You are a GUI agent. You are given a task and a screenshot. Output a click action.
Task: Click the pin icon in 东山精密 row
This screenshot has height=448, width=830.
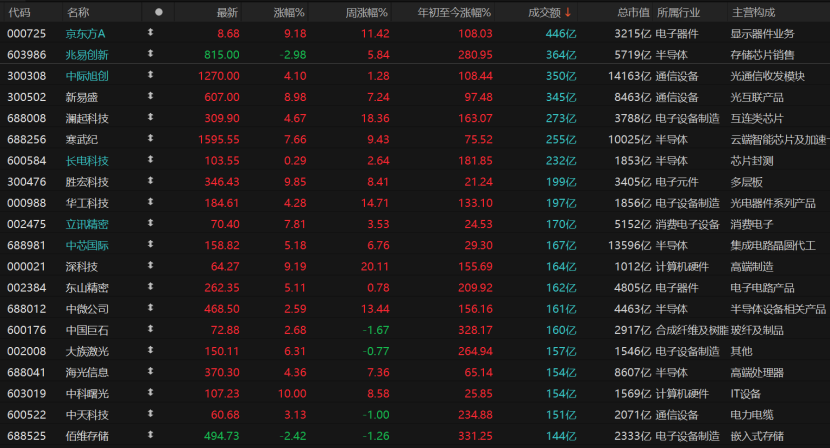(x=150, y=286)
